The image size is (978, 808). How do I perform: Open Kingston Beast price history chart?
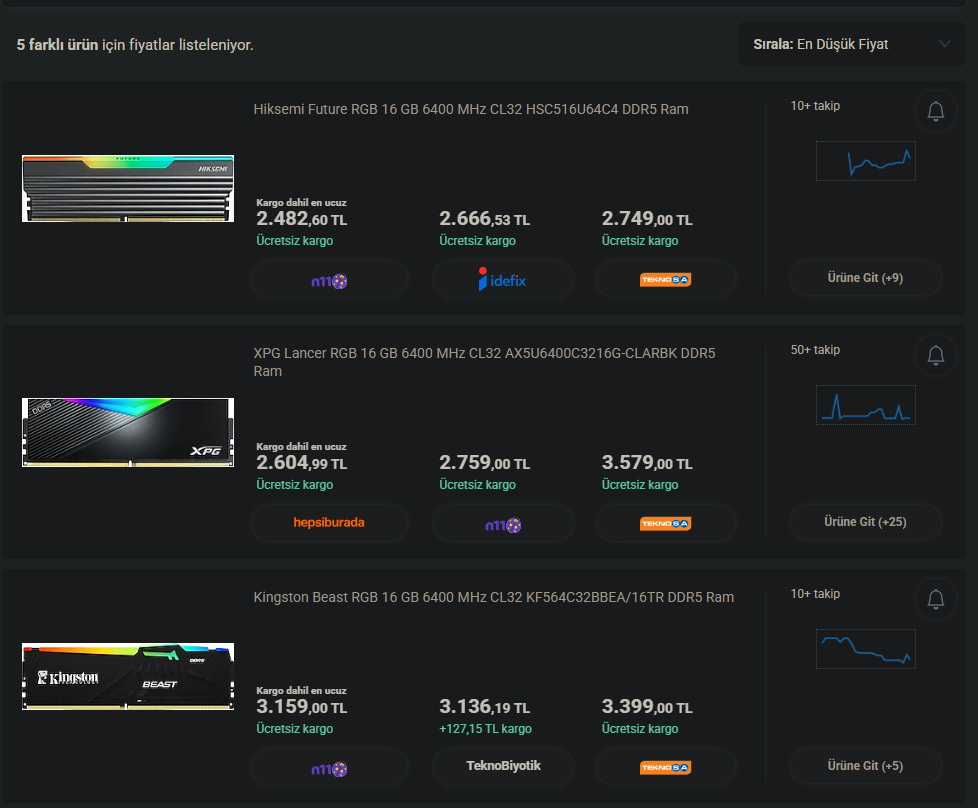[866, 649]
